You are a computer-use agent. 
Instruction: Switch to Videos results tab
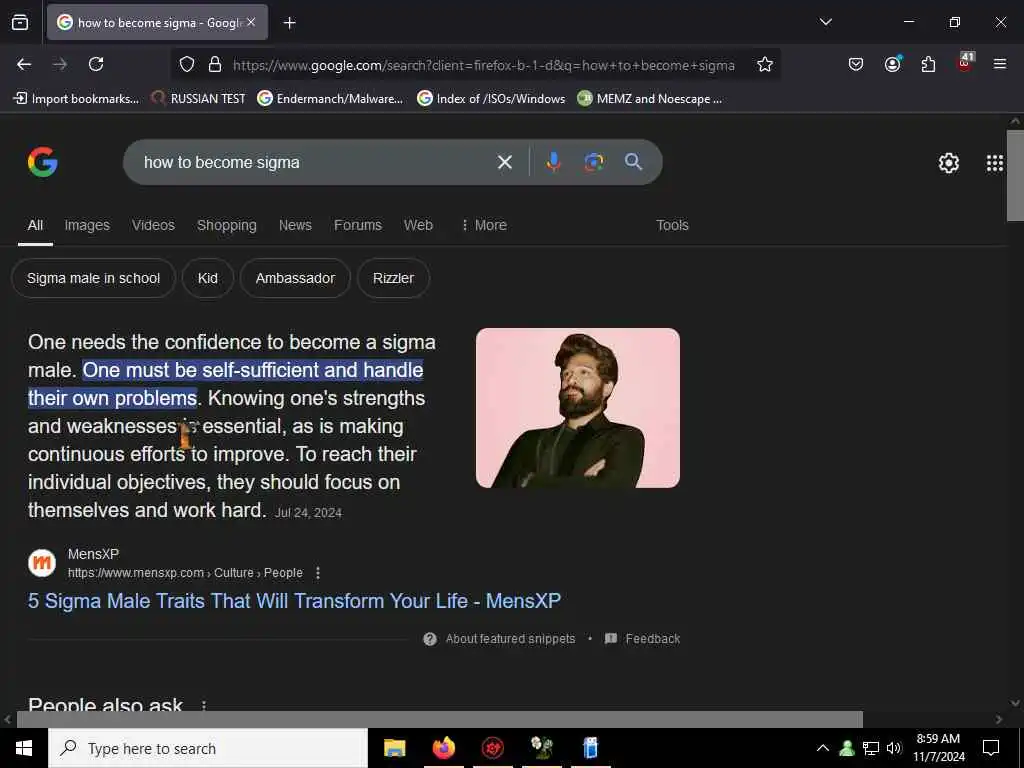tap(153, 225)
